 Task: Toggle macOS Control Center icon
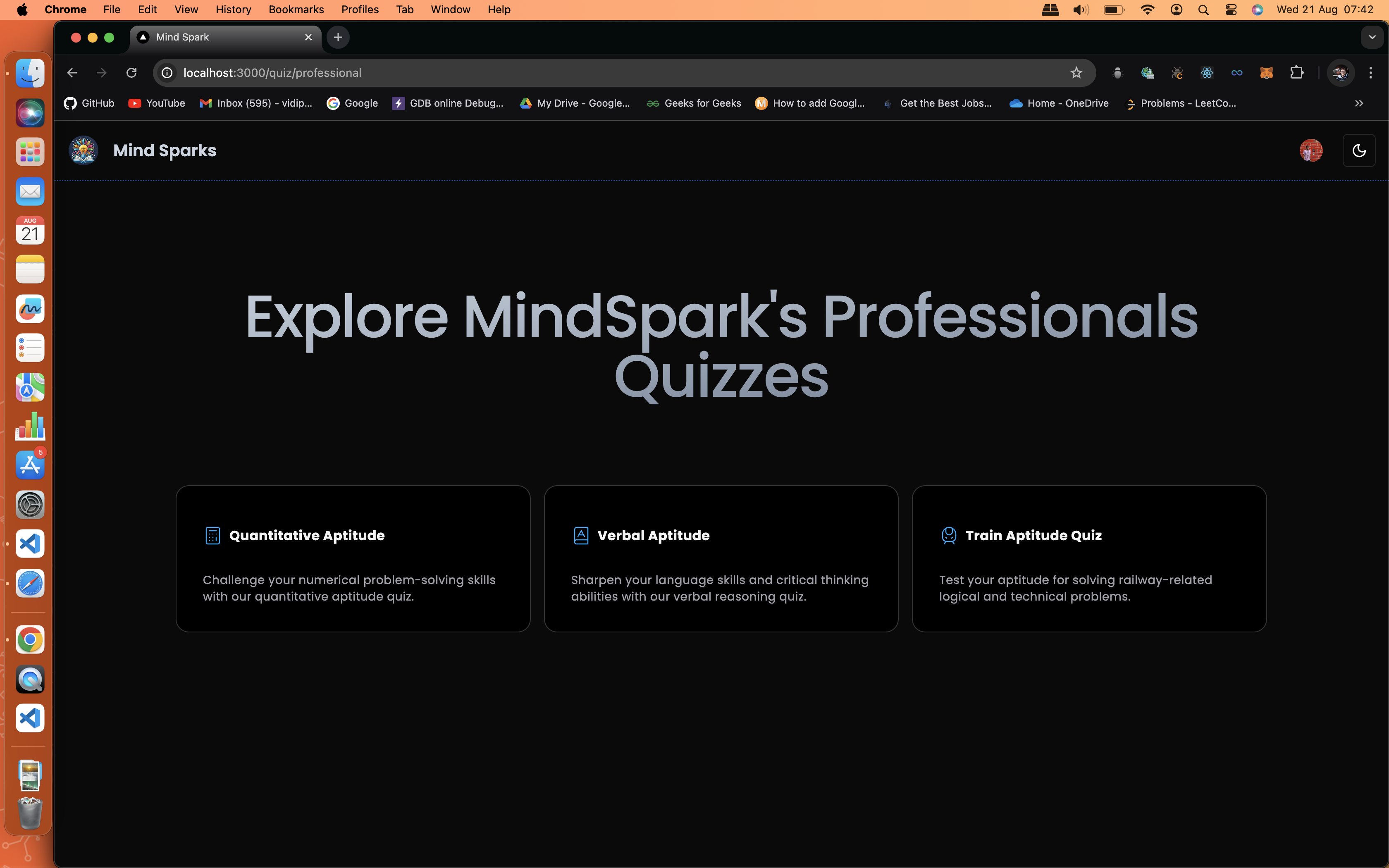pyautogui.click(x=1231, y=9)
